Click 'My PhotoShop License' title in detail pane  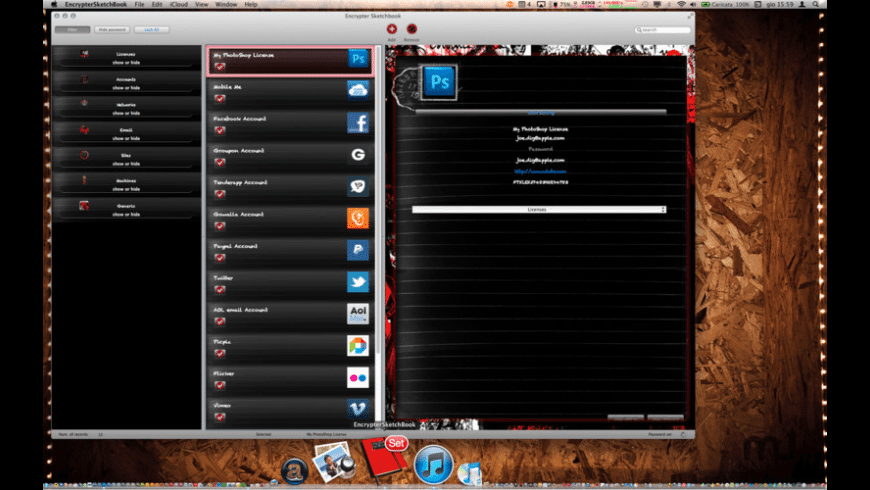point(540,129)
